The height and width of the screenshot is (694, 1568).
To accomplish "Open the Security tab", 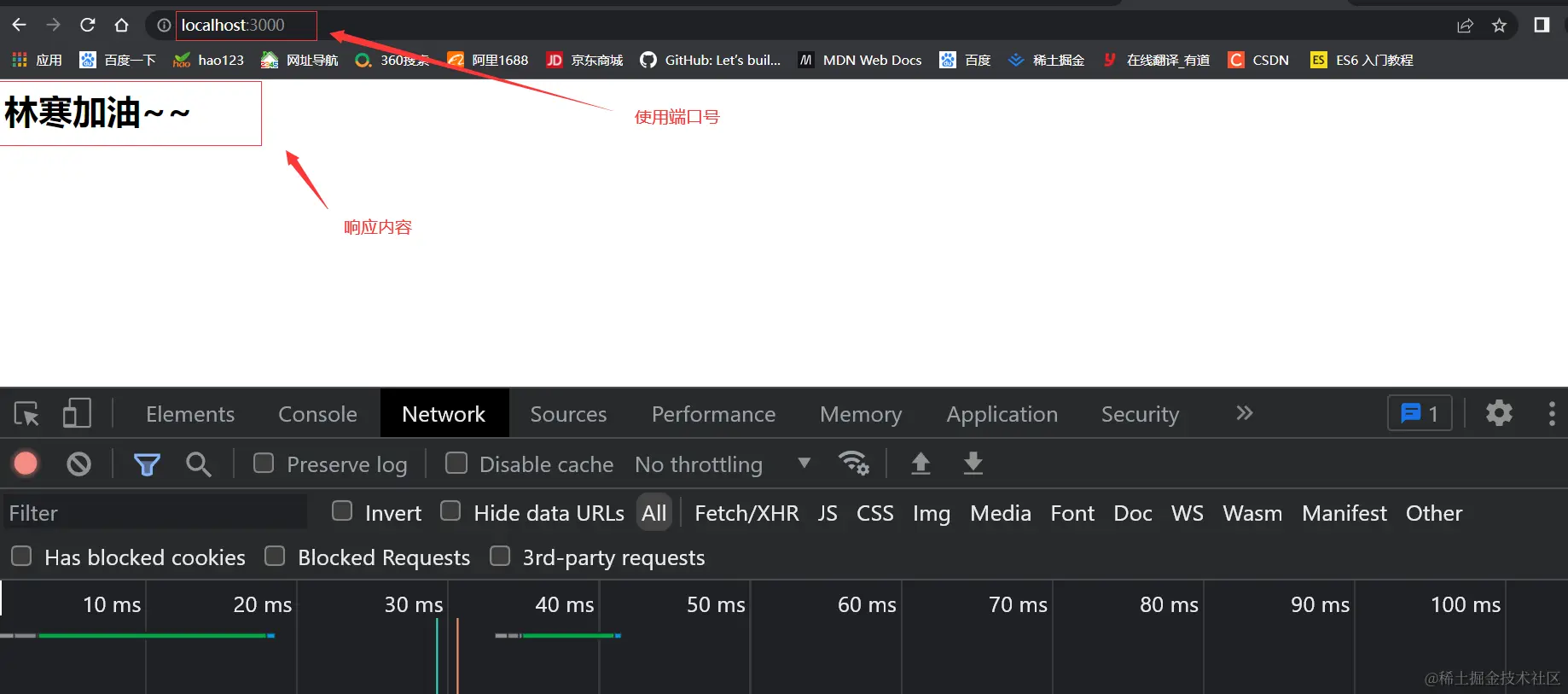I will pyautogui.click(x=1140, y=414).
